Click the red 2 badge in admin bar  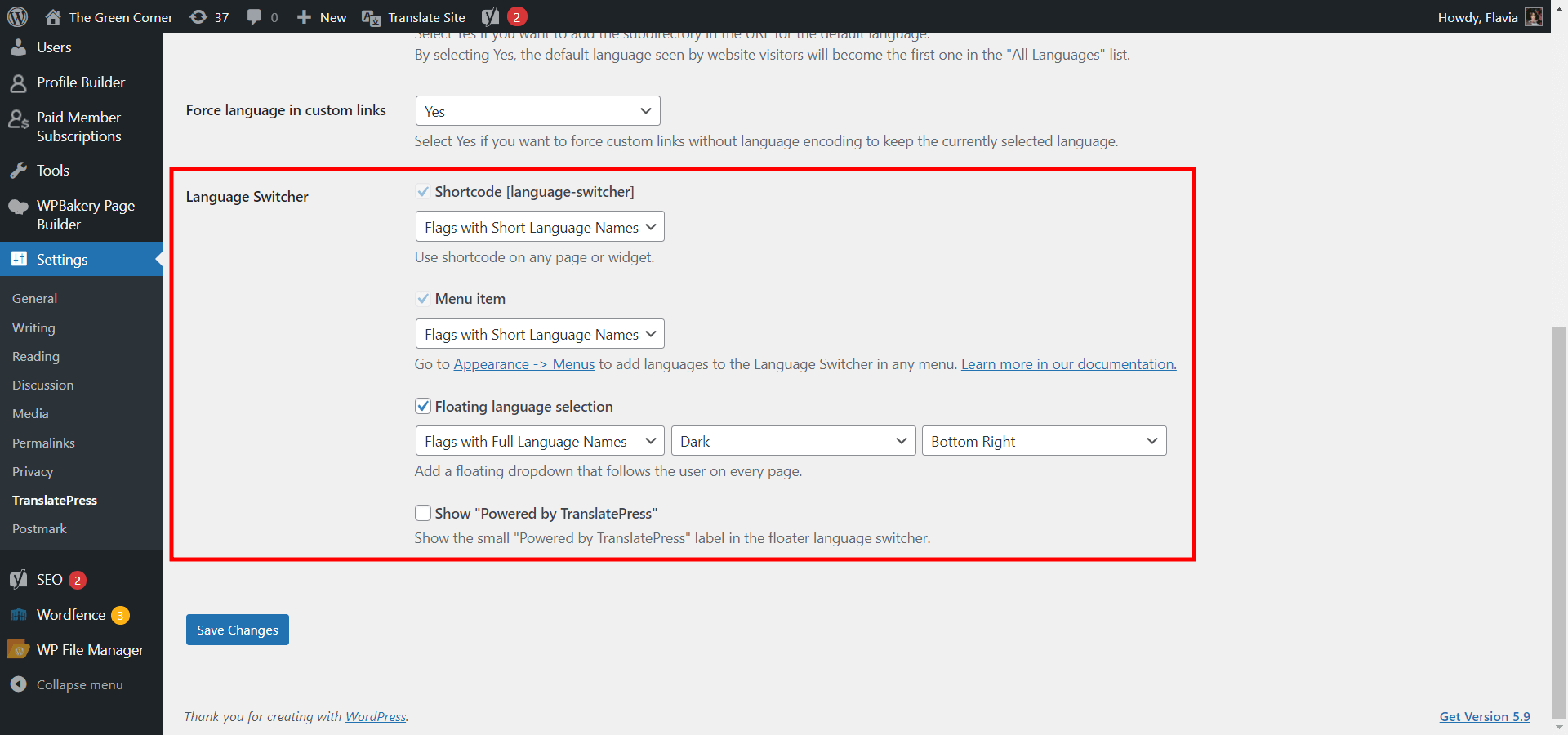pyautogui.click(x=517, y=16)
